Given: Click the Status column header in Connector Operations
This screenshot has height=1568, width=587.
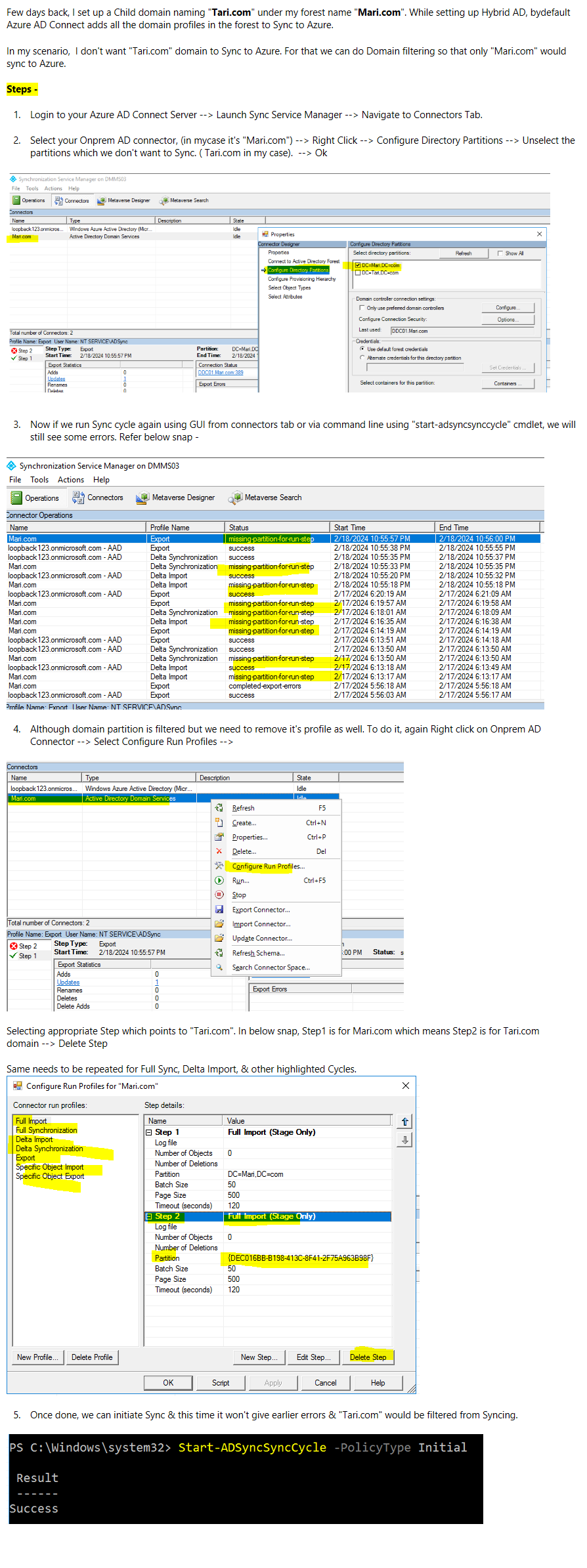Looking at the screenshot, I should pyautogui.click(x=276, y=527).
